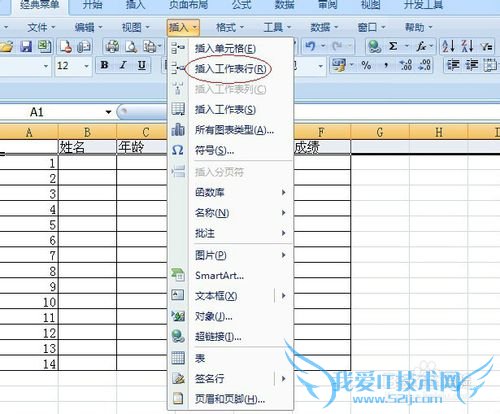This screenshot has height=414, width=500.
Task: Open the 视图 classic menu
Action: 135,27
